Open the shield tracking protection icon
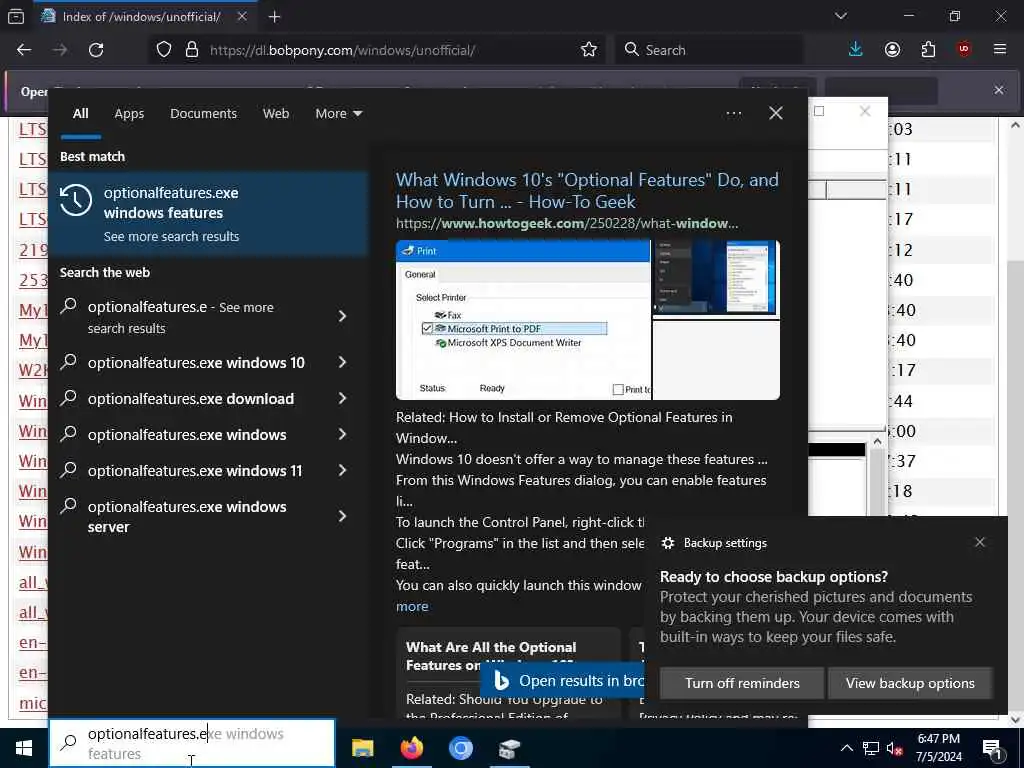Viewport: 1024px width, 768px height. tap(164, 50)
